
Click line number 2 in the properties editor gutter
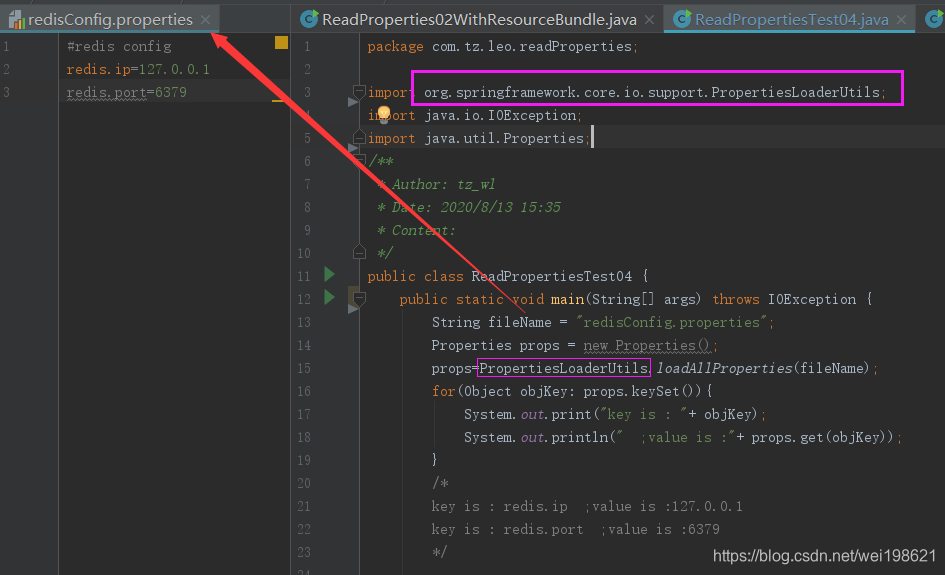[x=6, y=69]
